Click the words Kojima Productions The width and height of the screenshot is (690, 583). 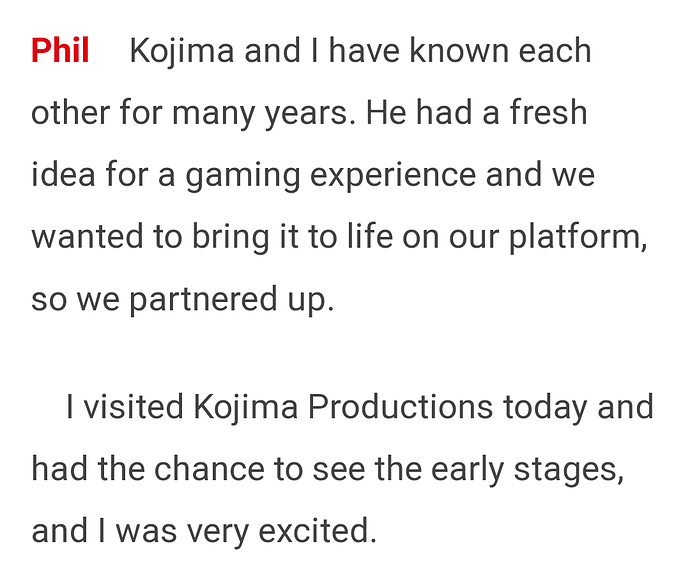(x=343, y=408)
